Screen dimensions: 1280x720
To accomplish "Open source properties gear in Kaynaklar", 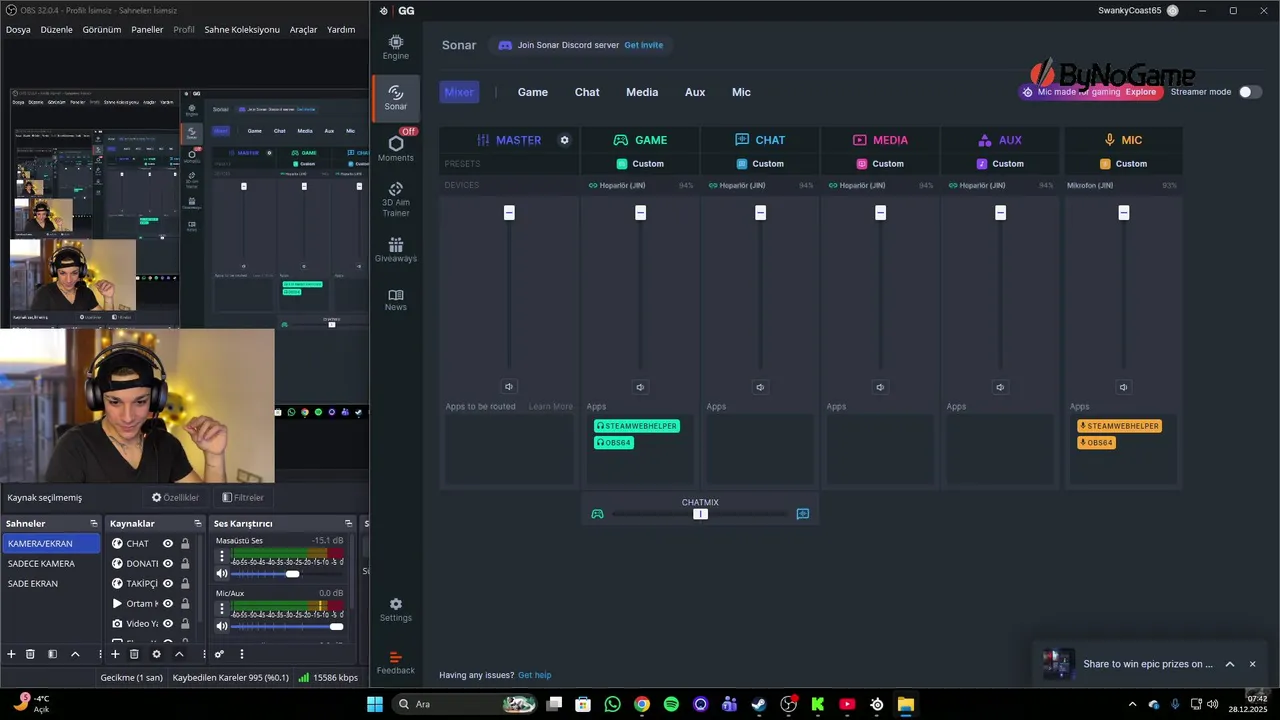I will (156, 654).
